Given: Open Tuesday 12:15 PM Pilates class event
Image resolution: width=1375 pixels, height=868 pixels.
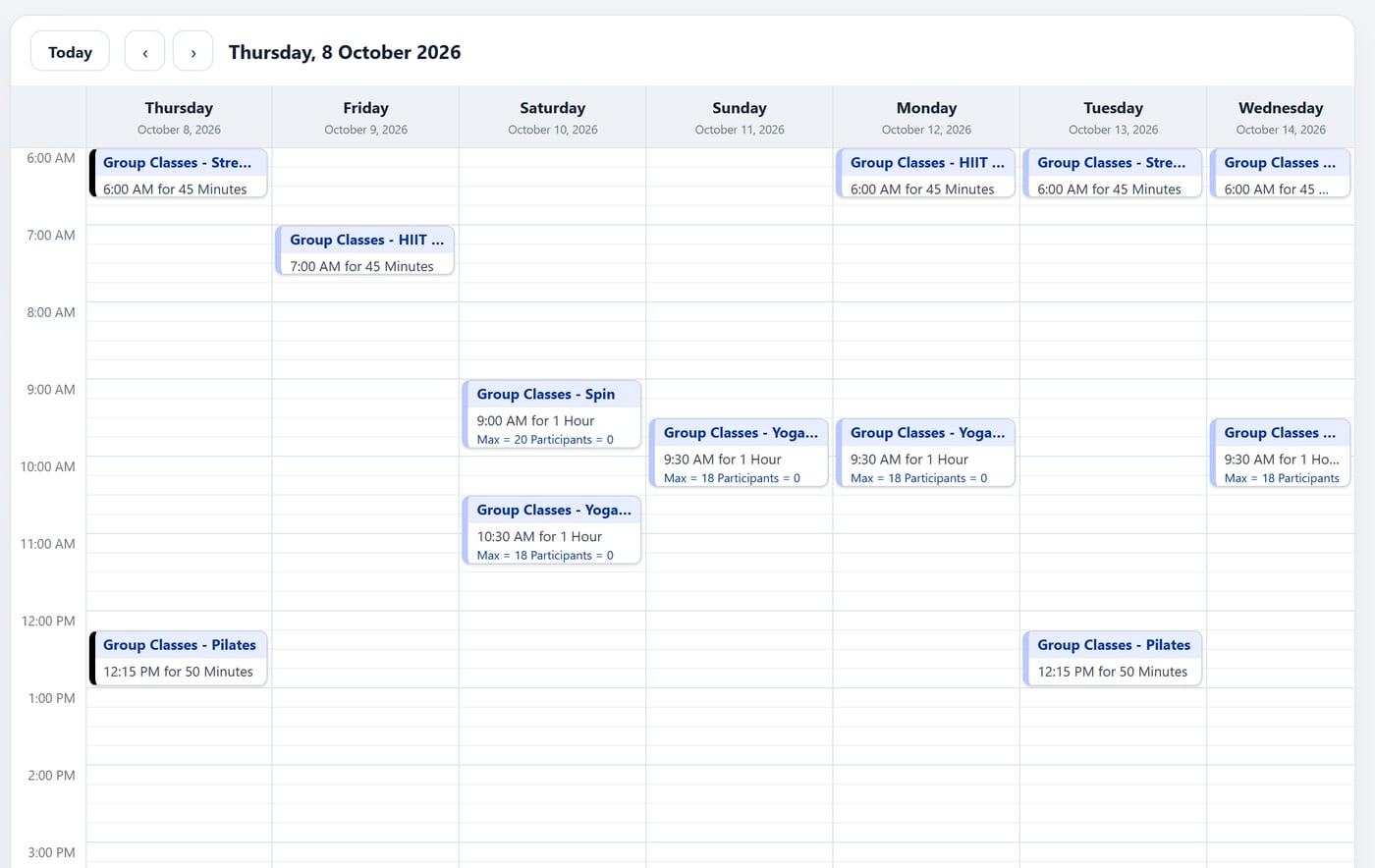Looking at the screenshot, I should click(1113, 658).
